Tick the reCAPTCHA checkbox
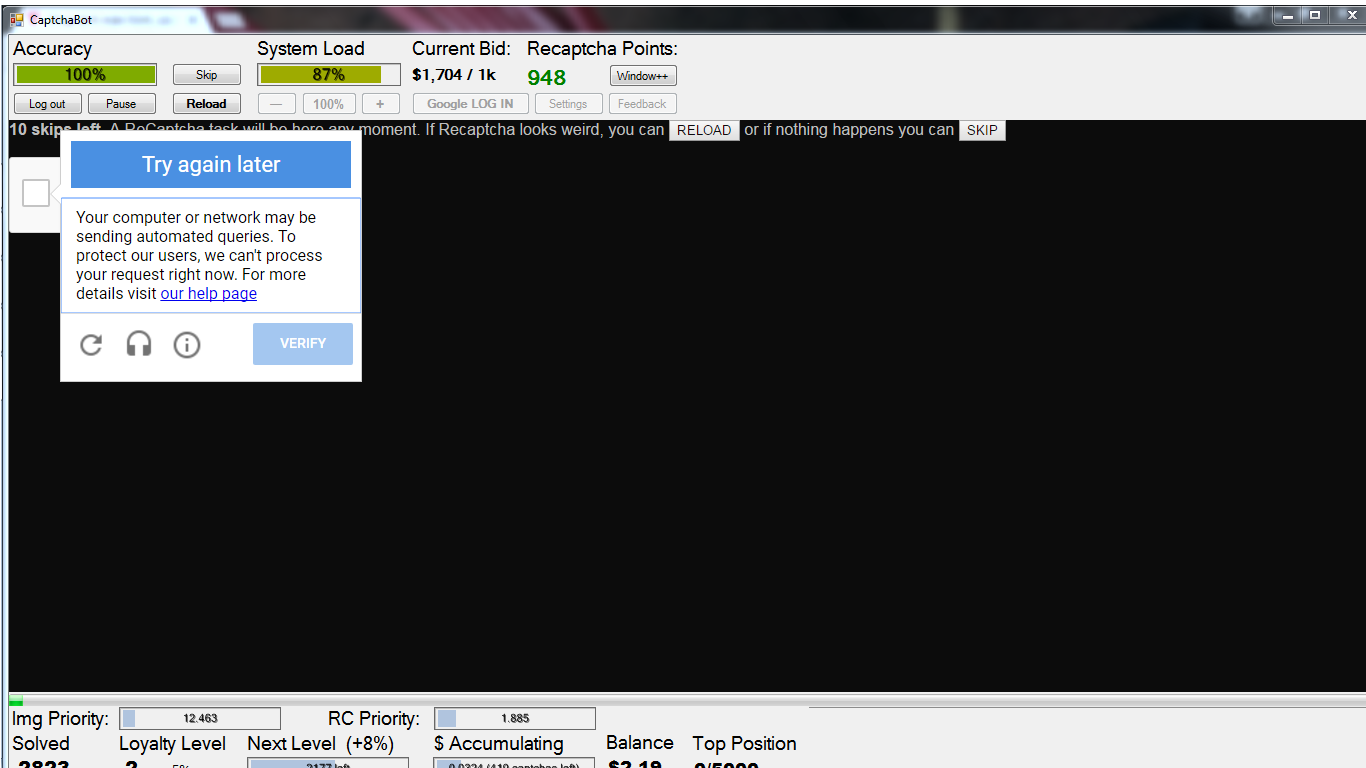Screen dimensions: 1366x768 pyautogui.click(x=36, y=193)
